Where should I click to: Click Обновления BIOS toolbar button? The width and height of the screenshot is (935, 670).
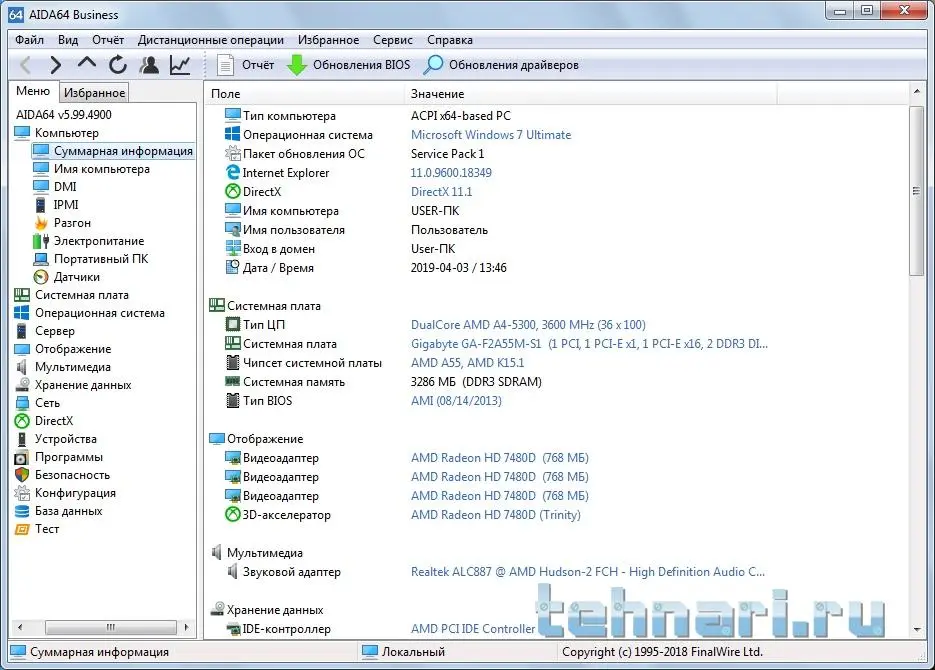pos(348,65)
